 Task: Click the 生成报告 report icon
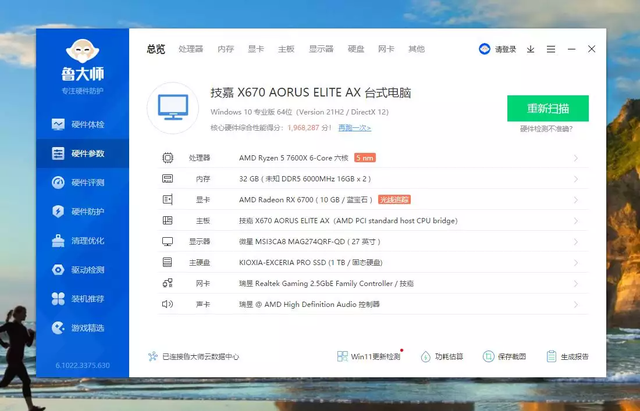coord(551,356)
